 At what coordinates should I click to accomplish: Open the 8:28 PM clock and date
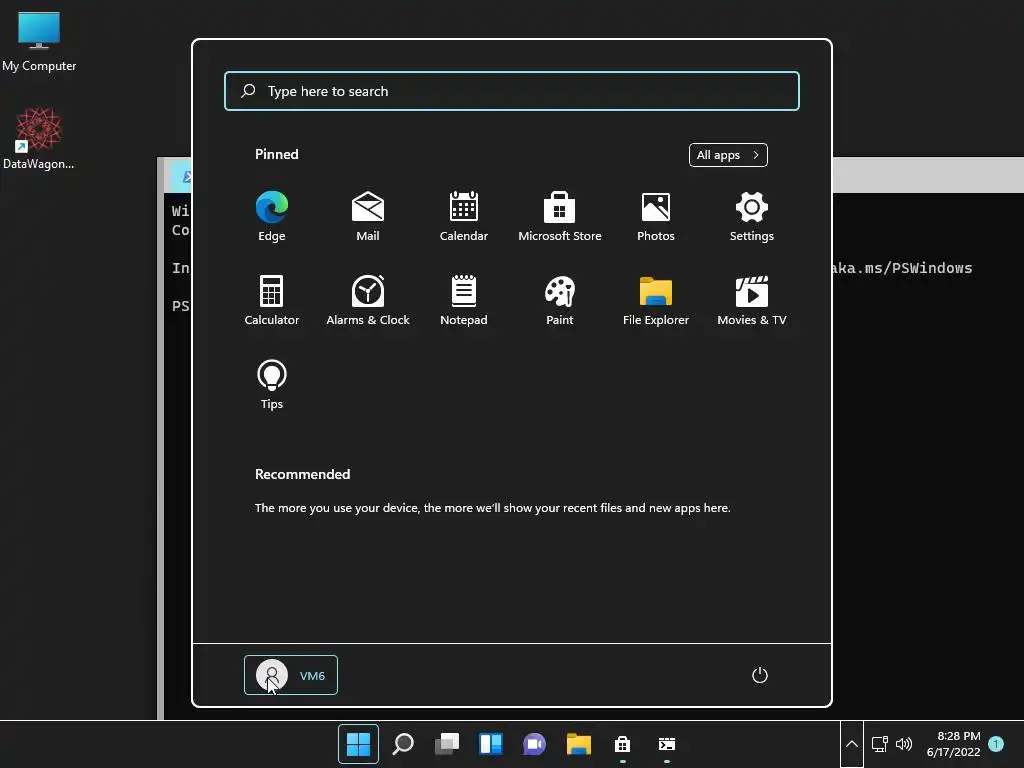pos(953,744)
